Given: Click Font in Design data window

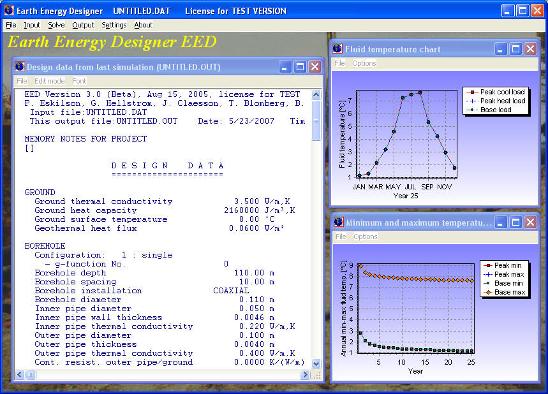Looking at the screenshot, I should [x=79, y=81].
